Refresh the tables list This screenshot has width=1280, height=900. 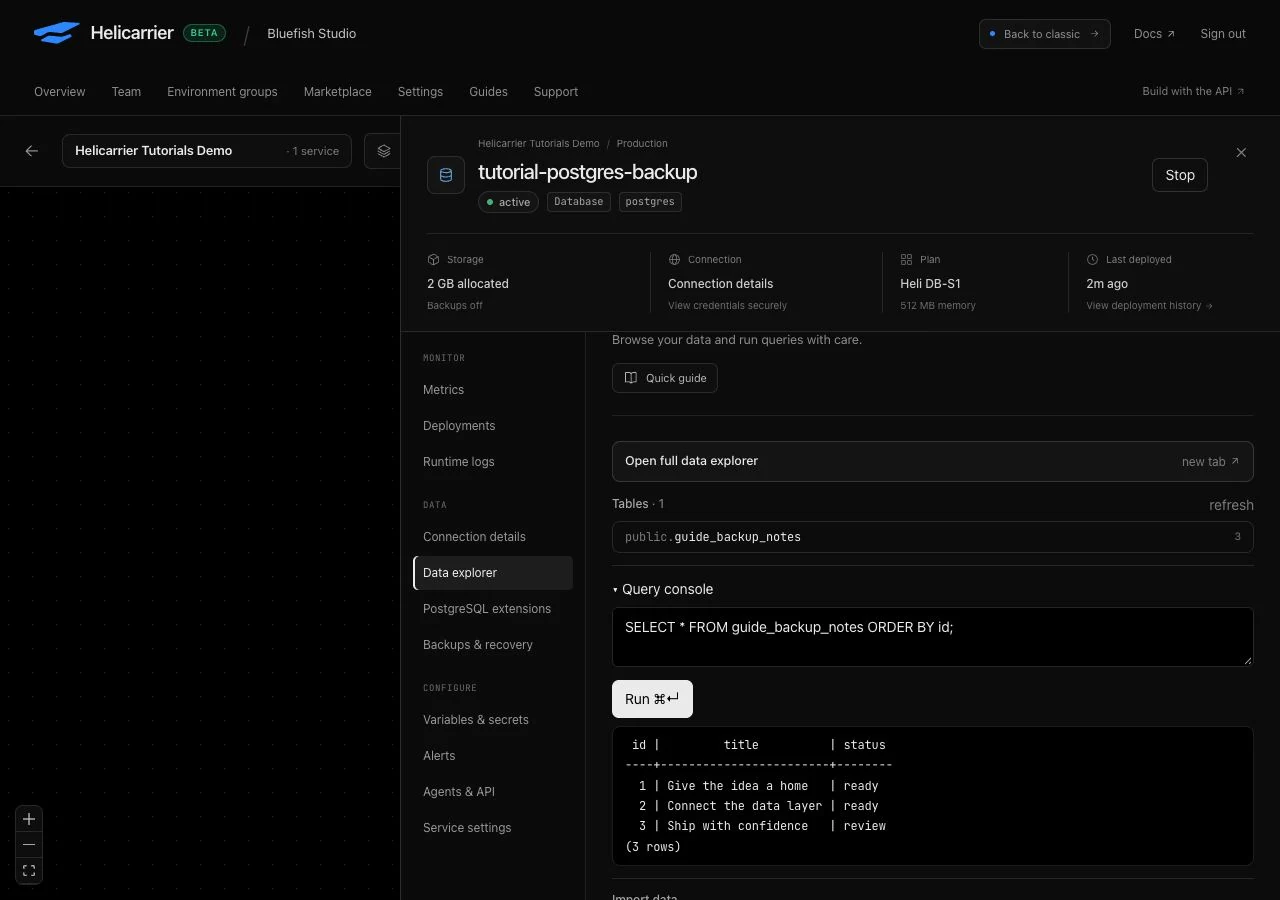pyautogui.click(x=1231, y=505)
